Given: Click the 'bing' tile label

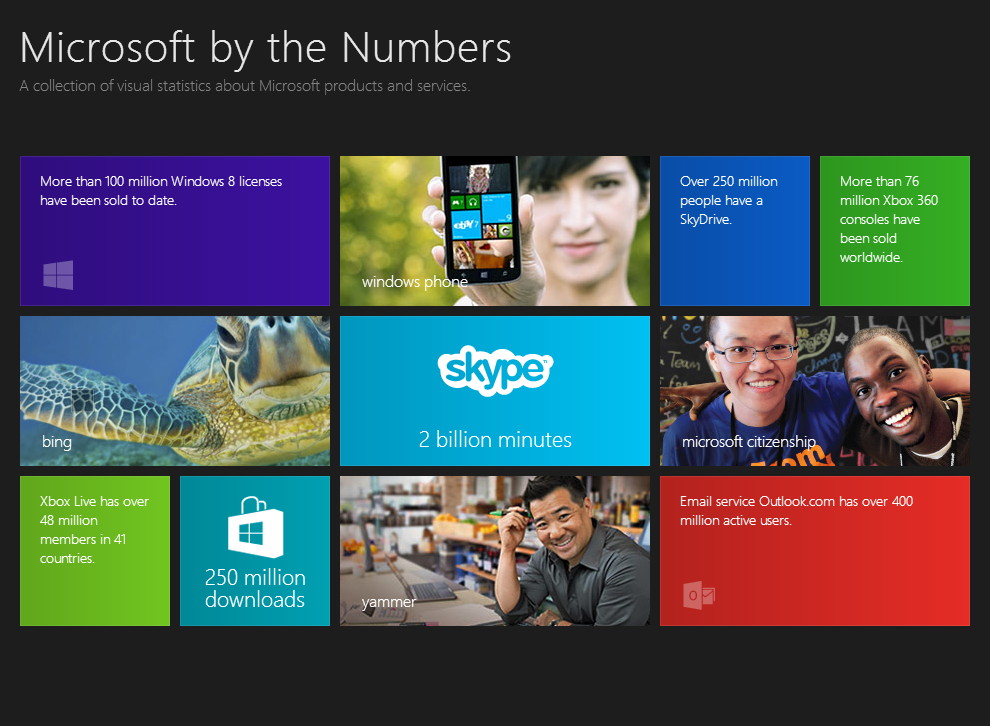Looking at the screenshot, I should (x=57, y=442).
